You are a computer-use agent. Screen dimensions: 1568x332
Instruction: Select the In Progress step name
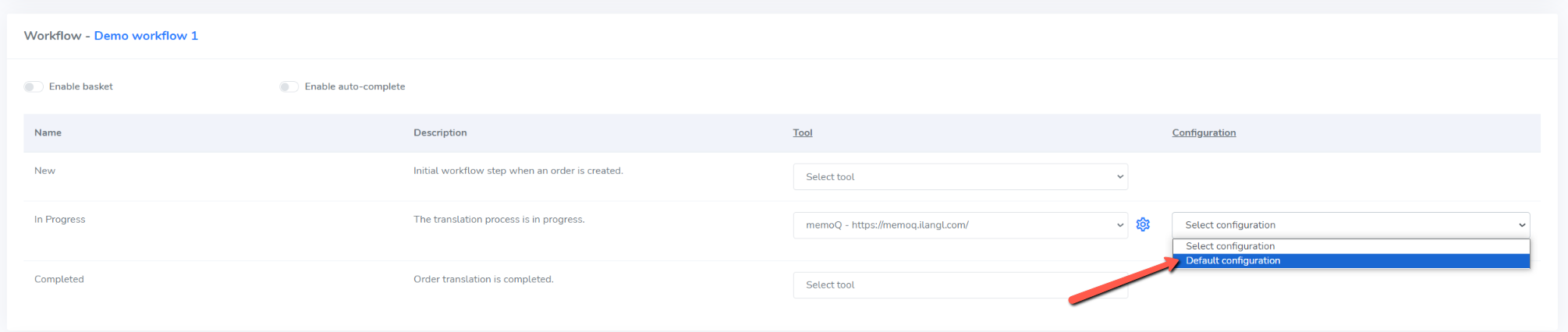point(60,220)
